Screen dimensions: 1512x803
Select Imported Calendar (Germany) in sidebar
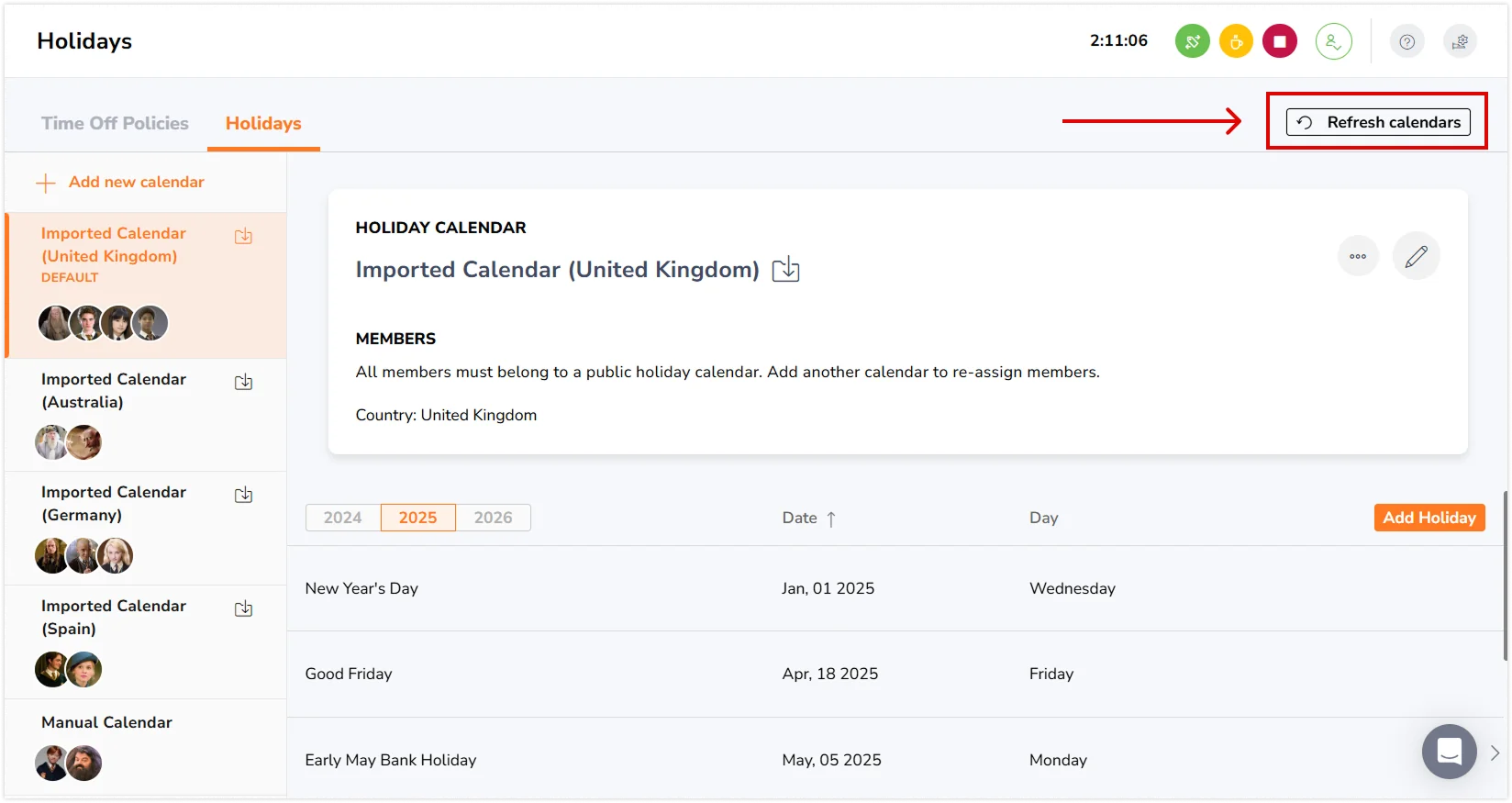[114, 503]
